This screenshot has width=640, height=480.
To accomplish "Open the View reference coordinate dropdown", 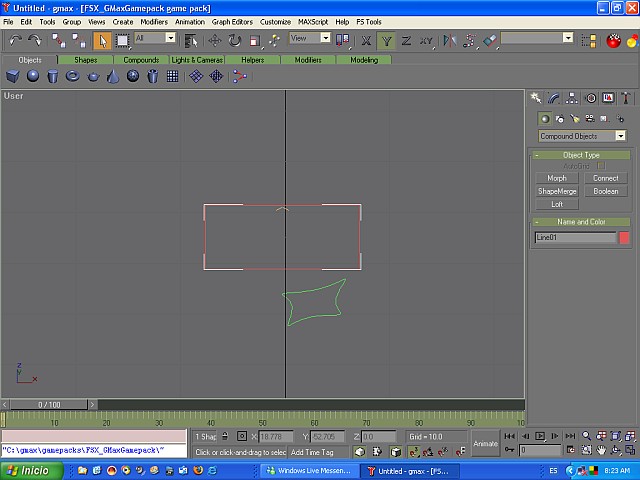I will [x=309, y=38].
